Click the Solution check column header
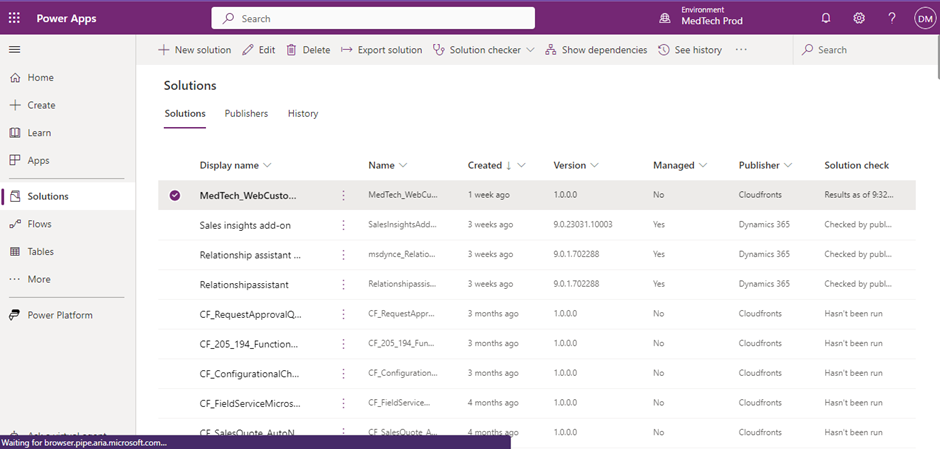Image resolution: width=940 pixels, height=449 pixels. [857, 165]
